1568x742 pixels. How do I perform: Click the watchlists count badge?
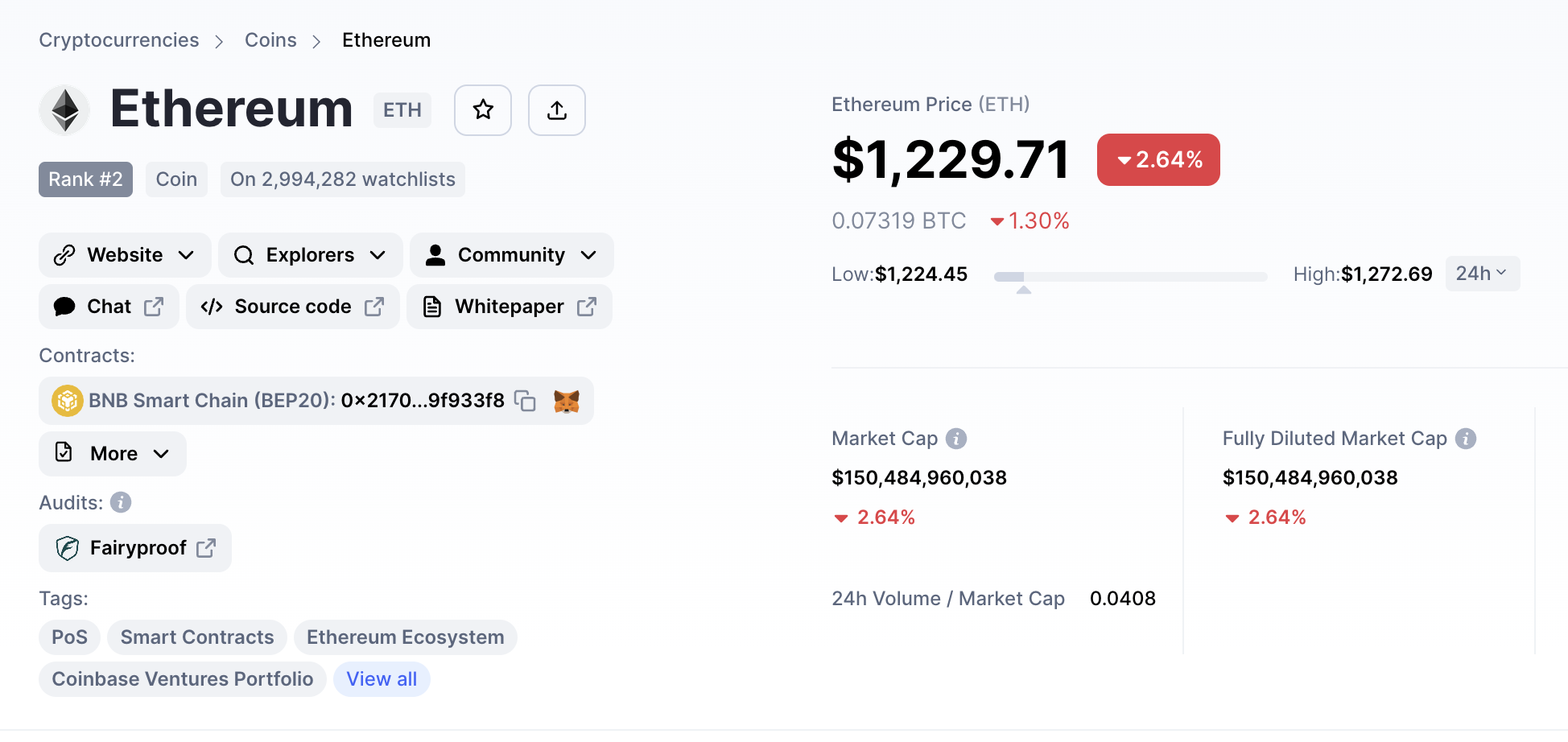(343, 179)
